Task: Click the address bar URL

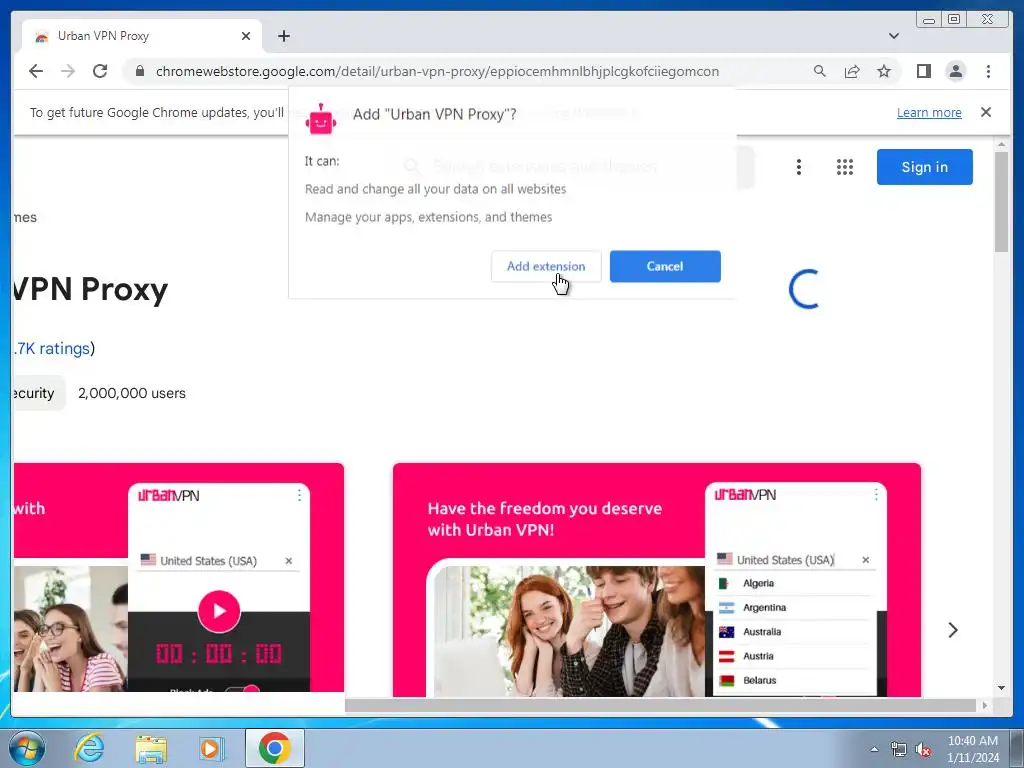Action: pos(437,71)
